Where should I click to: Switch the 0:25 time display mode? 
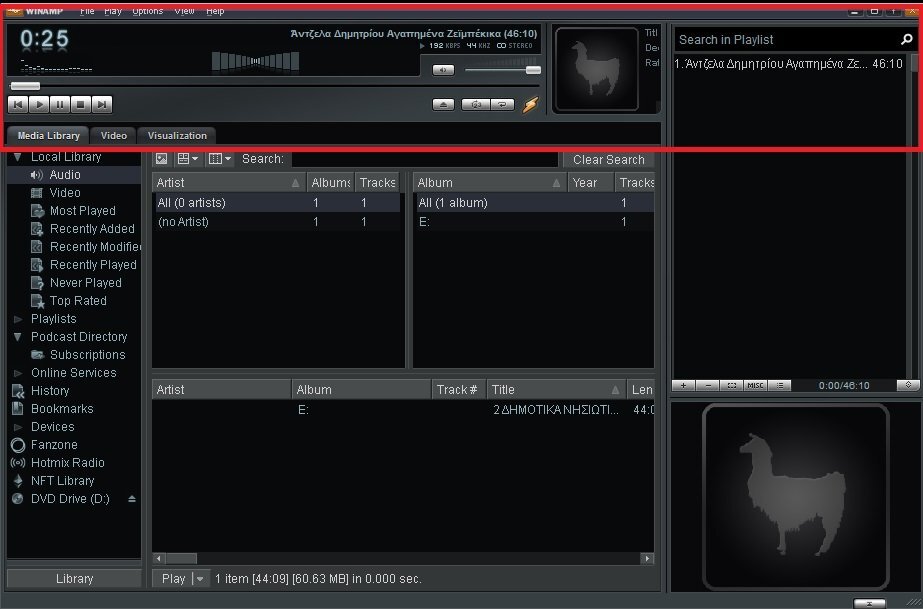[x=45, y=39]
